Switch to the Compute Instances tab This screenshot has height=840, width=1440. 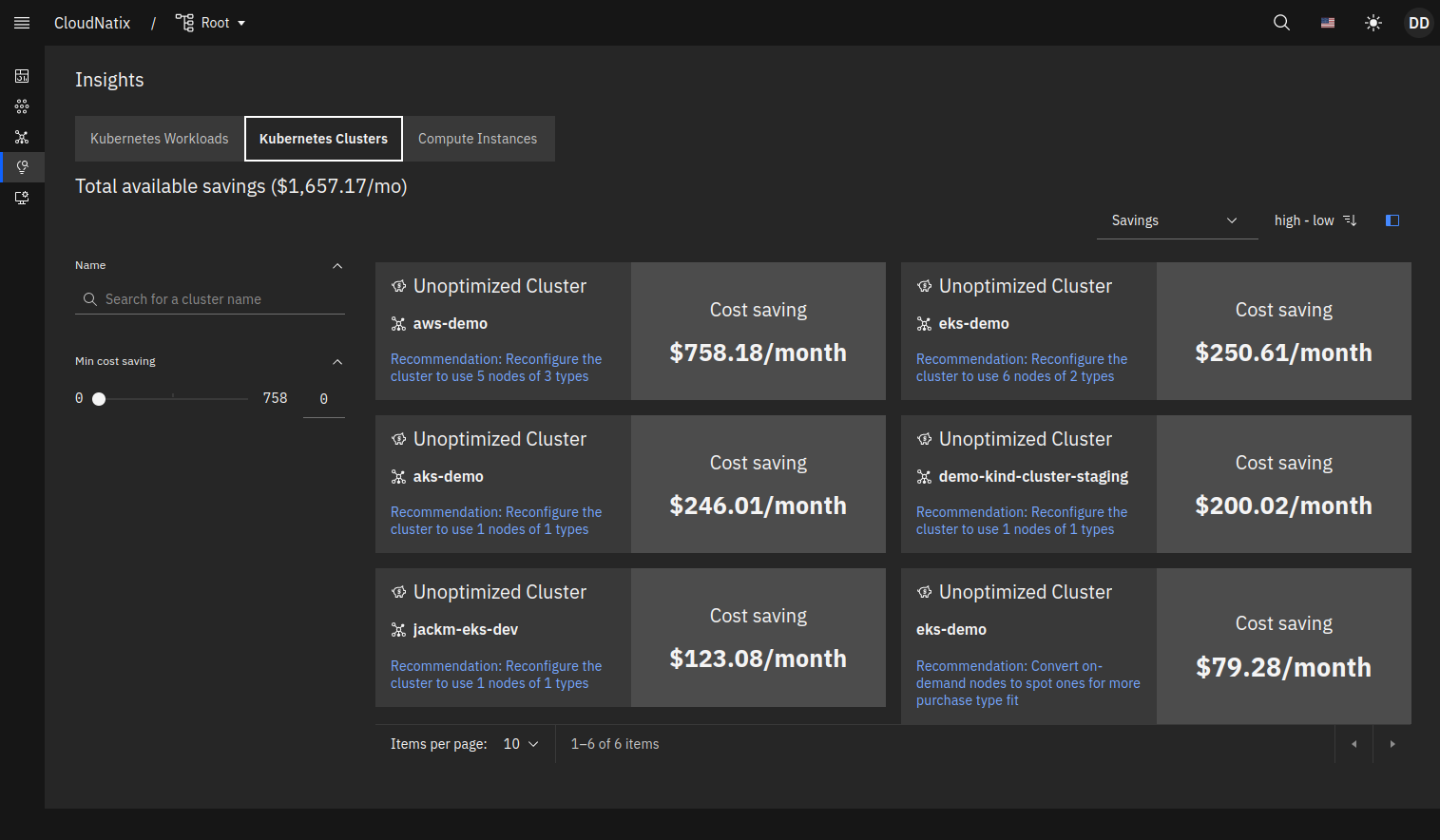coord(477,139)
